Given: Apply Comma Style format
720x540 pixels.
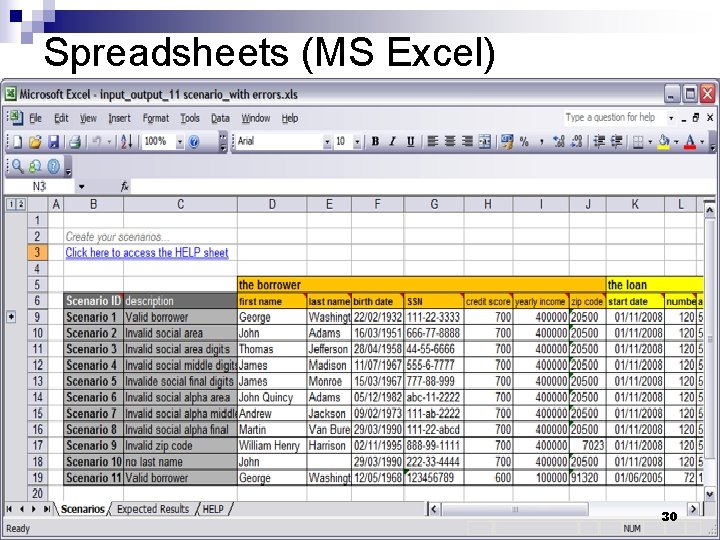Looking at the screenshot, I should (x=542, y=142).
